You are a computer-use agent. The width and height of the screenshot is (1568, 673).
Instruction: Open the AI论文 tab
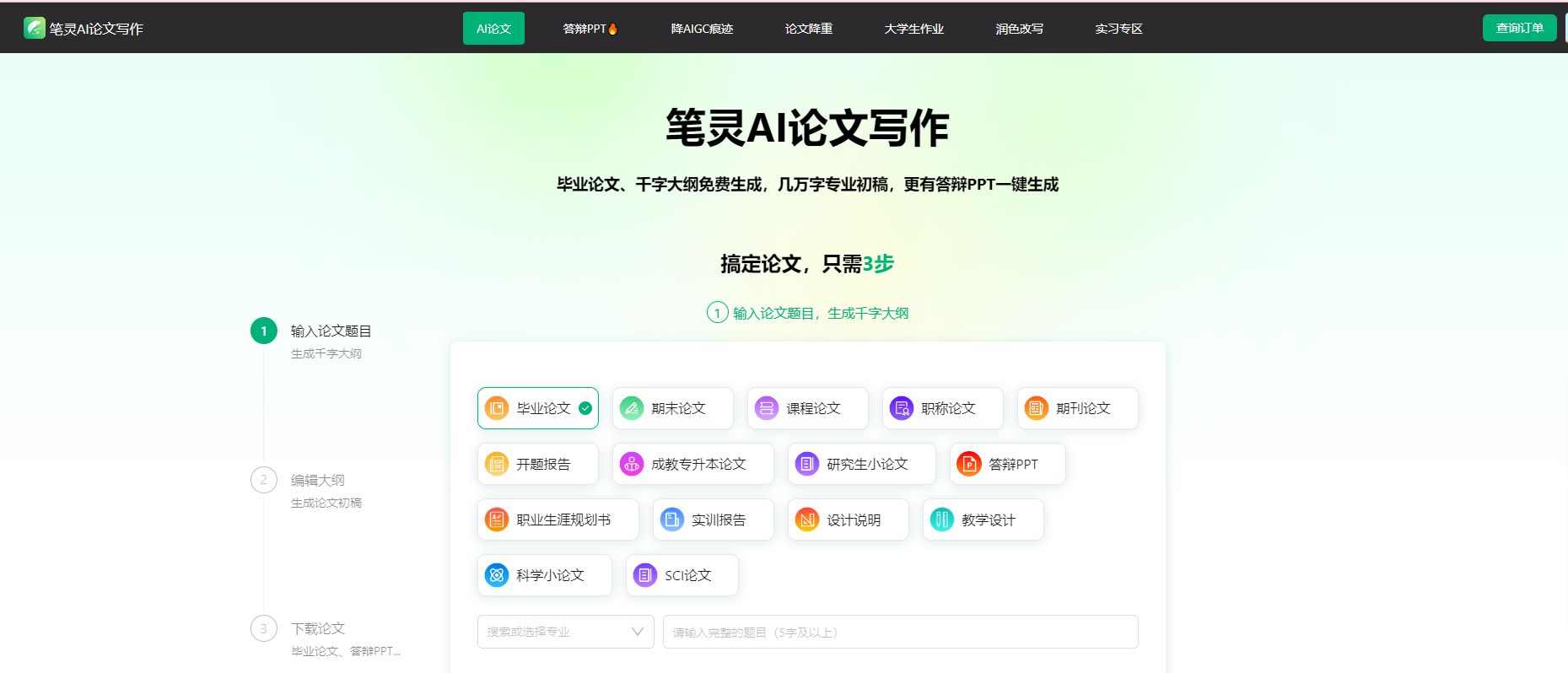pyautogui.click(x=493, y=29)
